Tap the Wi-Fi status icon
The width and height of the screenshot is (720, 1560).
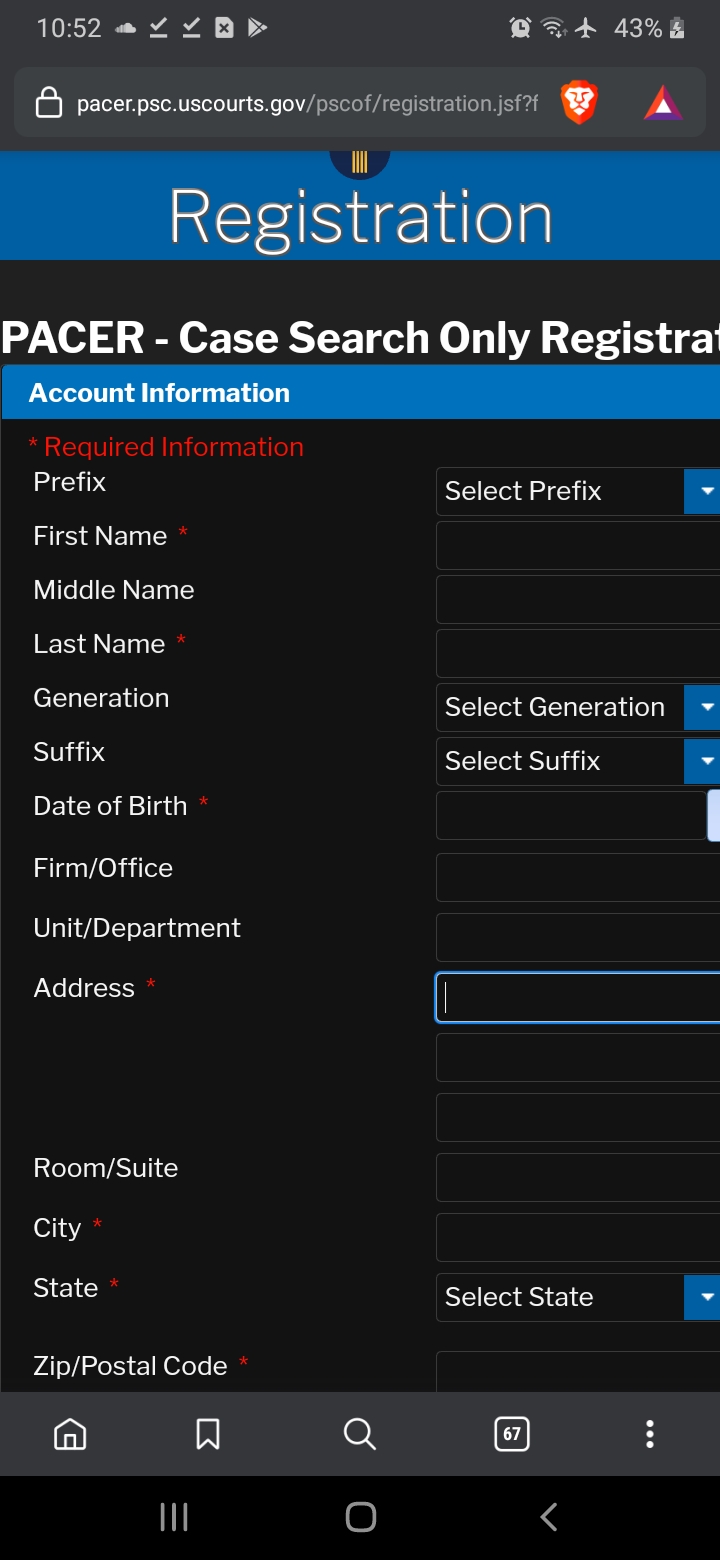tap(554, 28)
